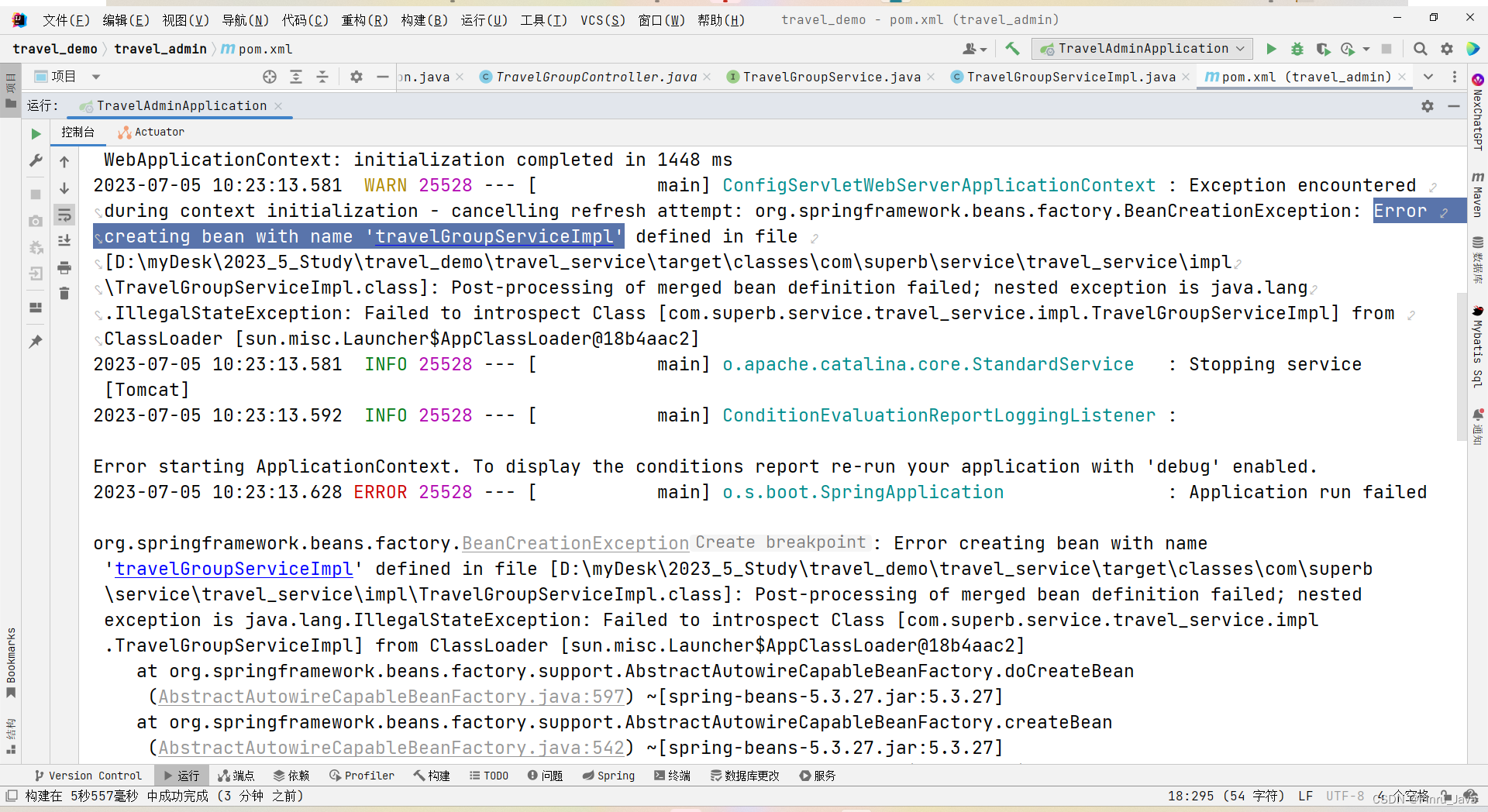The width and height of the screenshot is (1488, 812).
Task: Open NexChatGPT side panel
Action: [1478, 112]
